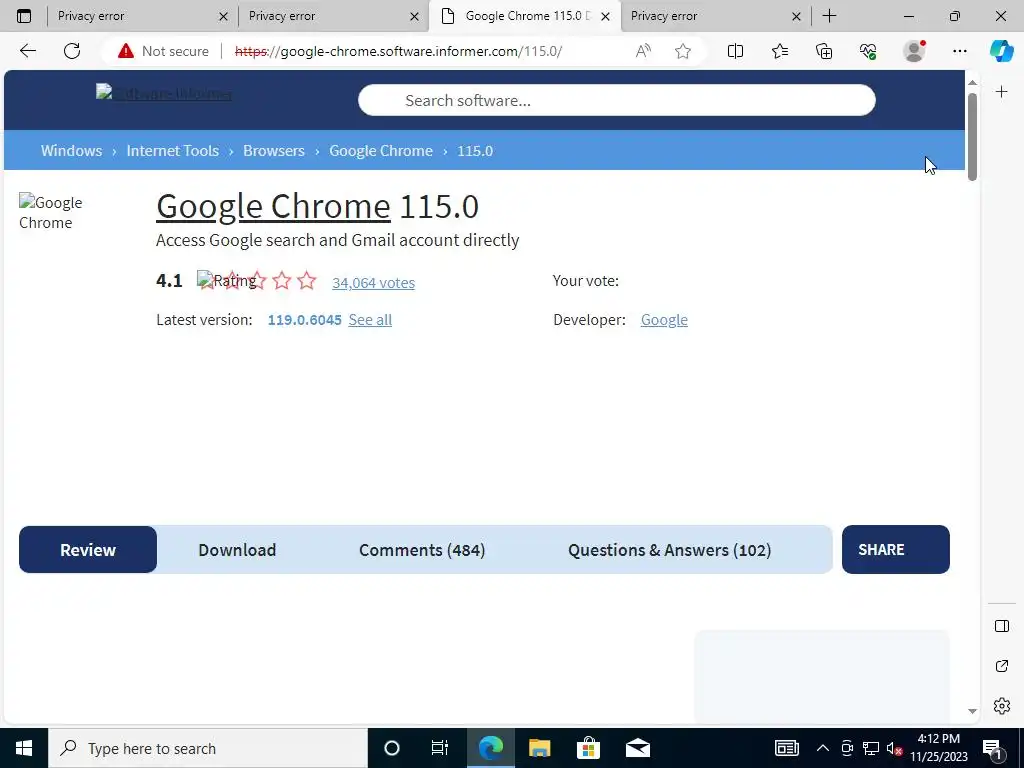
Task: Open Collections icon
Action: point(824,51)
